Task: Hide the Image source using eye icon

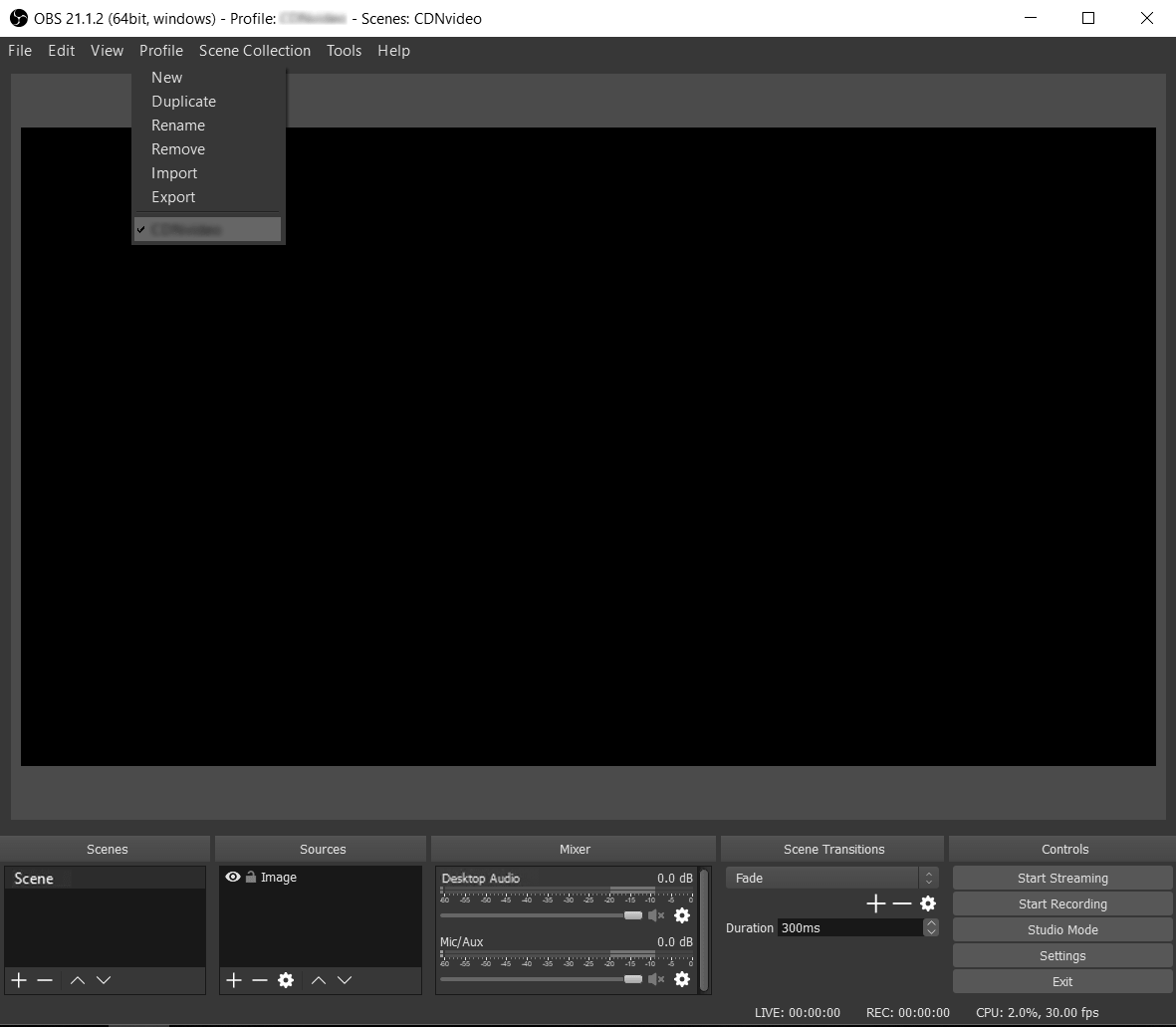Action: click(x=233, y=878)
